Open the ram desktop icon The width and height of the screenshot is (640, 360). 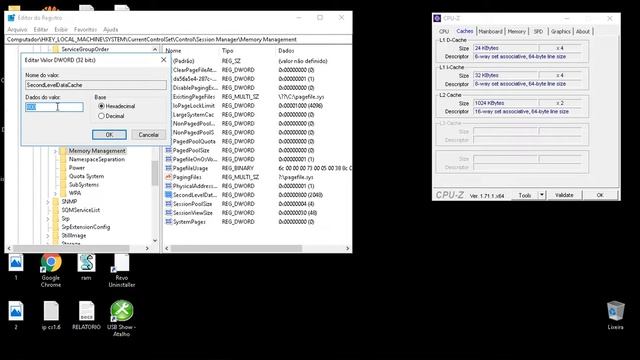coord(86,263)
